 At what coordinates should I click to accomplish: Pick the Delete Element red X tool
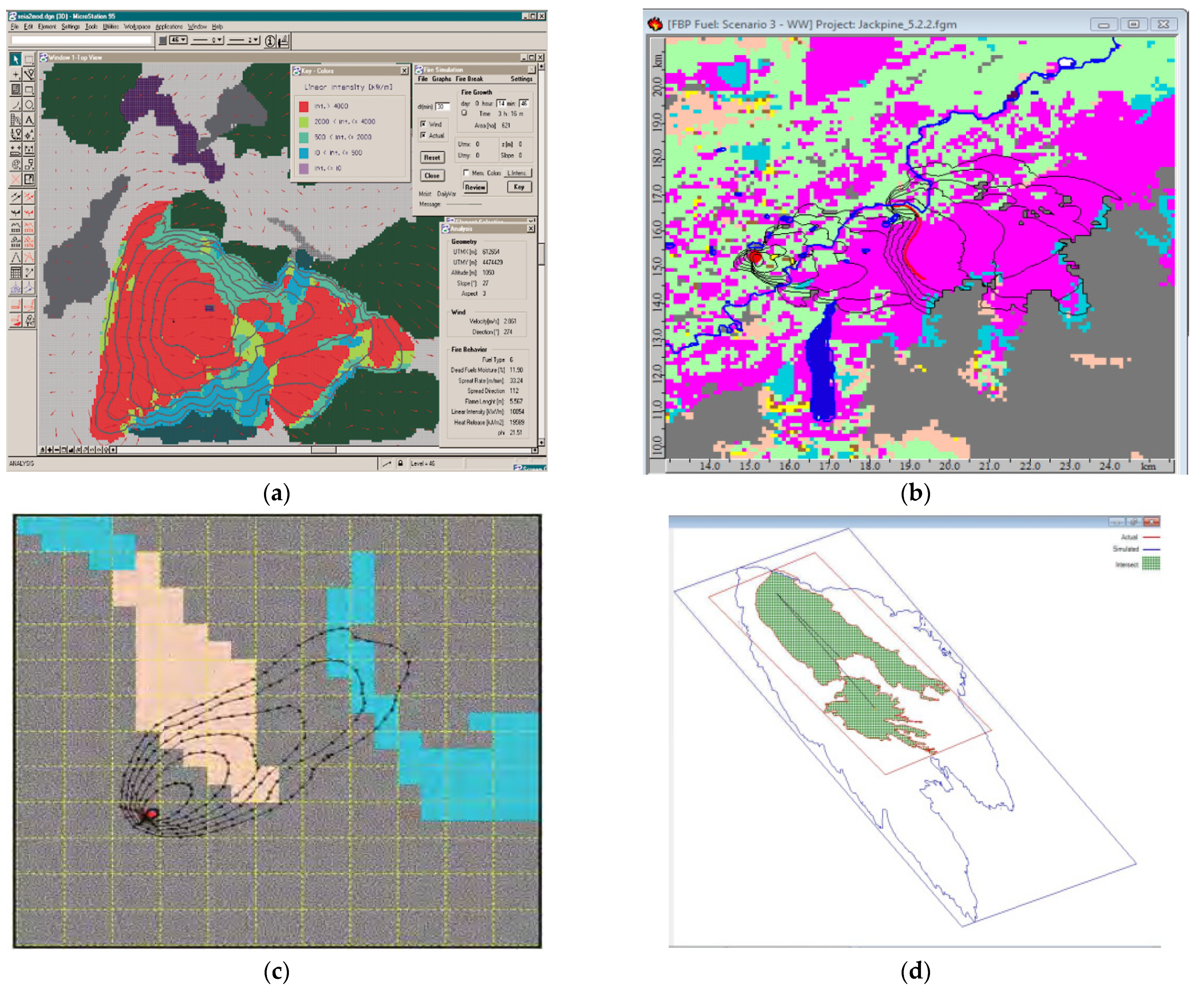15,179
